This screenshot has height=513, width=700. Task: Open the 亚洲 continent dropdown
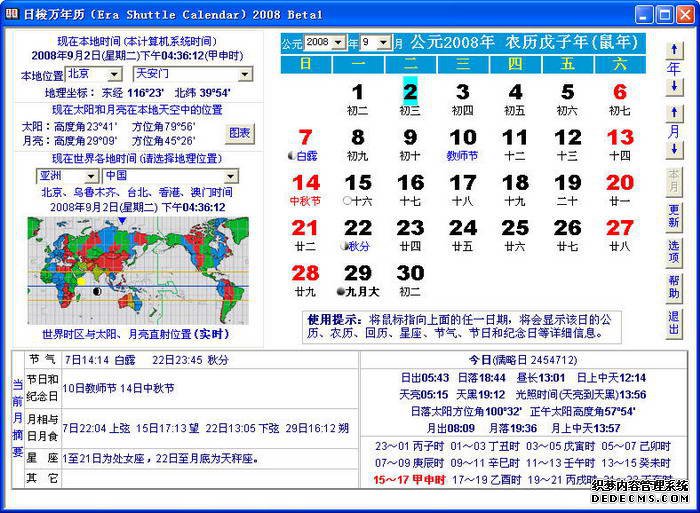coord(92,176)
